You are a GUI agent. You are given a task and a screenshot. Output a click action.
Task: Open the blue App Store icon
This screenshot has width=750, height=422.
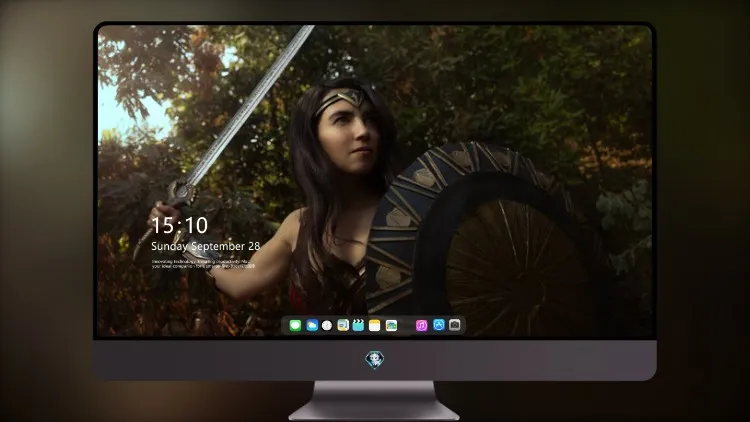click(439, 325)
